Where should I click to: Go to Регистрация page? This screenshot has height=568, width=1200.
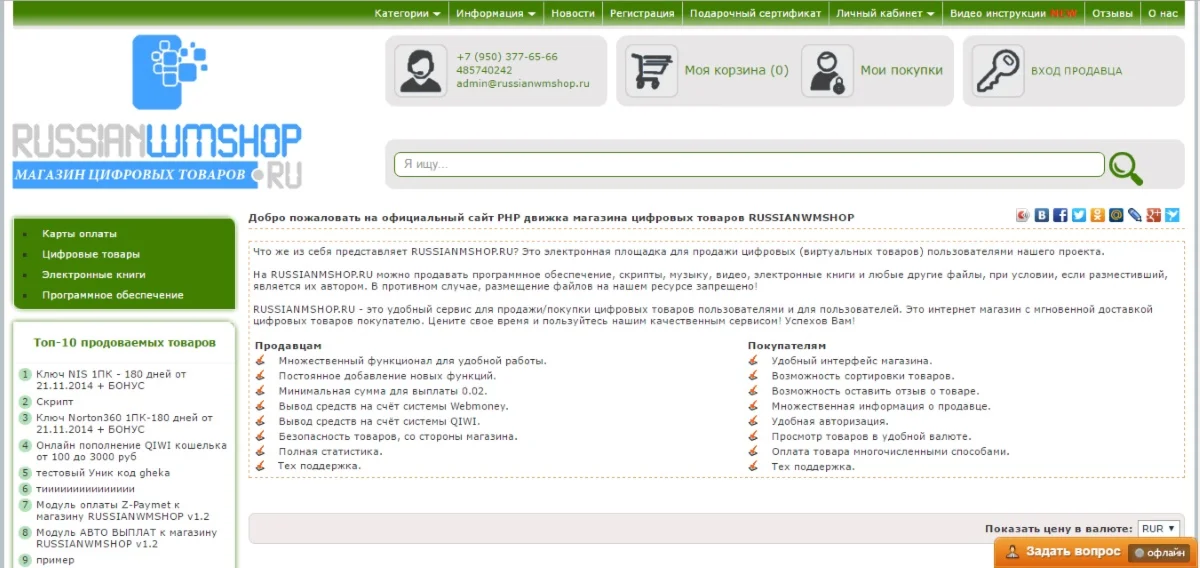click(642, 13)
